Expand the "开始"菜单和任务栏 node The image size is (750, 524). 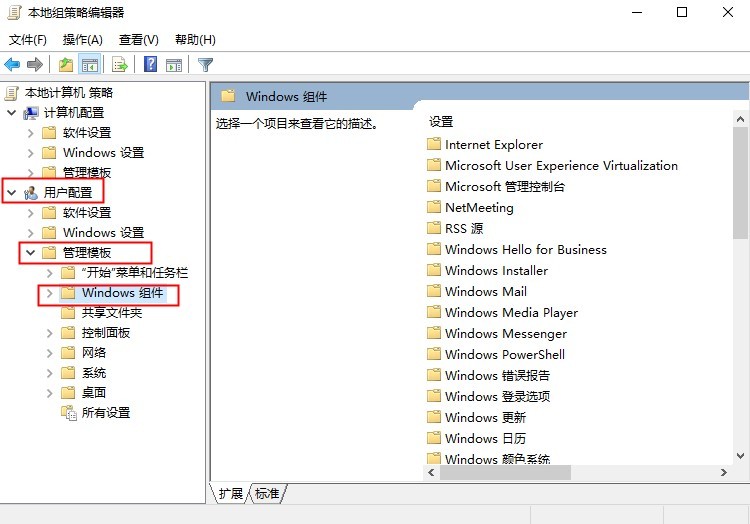50,273
